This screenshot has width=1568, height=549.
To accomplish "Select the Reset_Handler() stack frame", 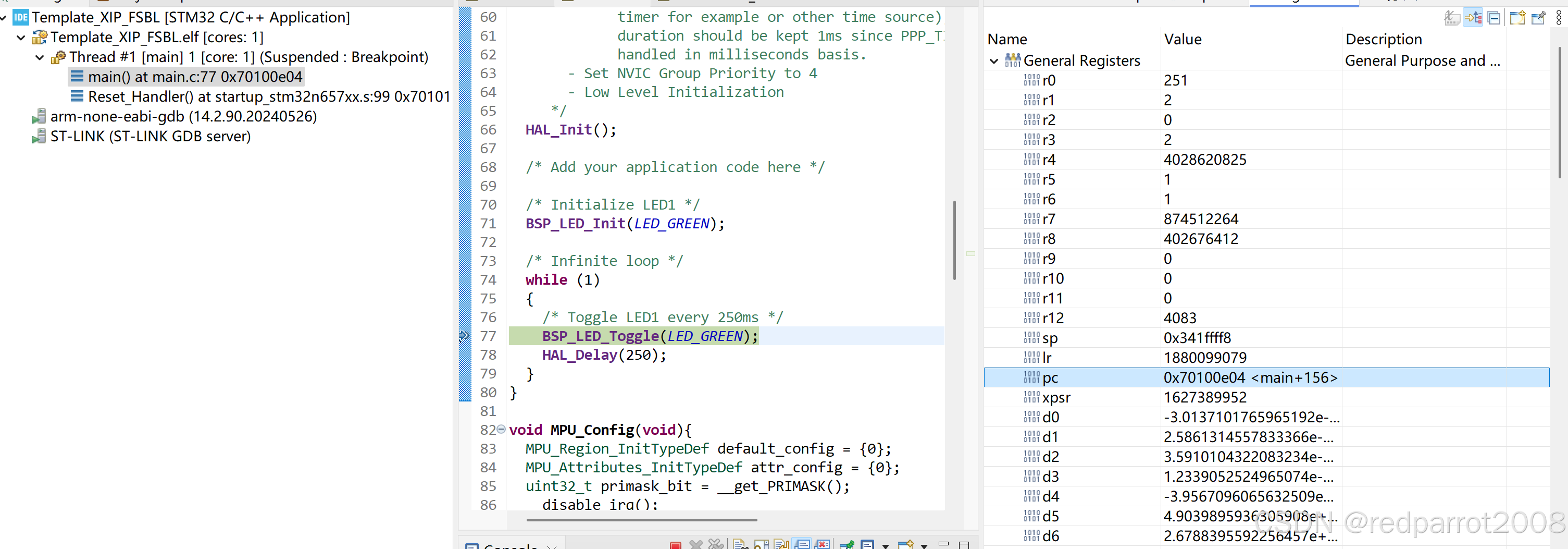I will point(269,97).
